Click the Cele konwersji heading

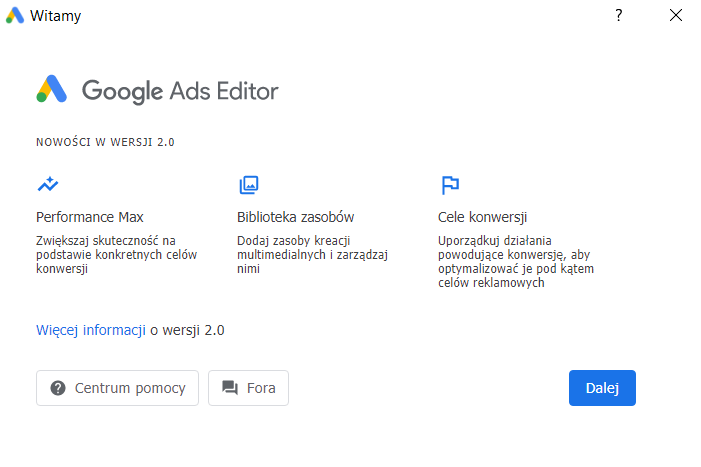[482, 217]
